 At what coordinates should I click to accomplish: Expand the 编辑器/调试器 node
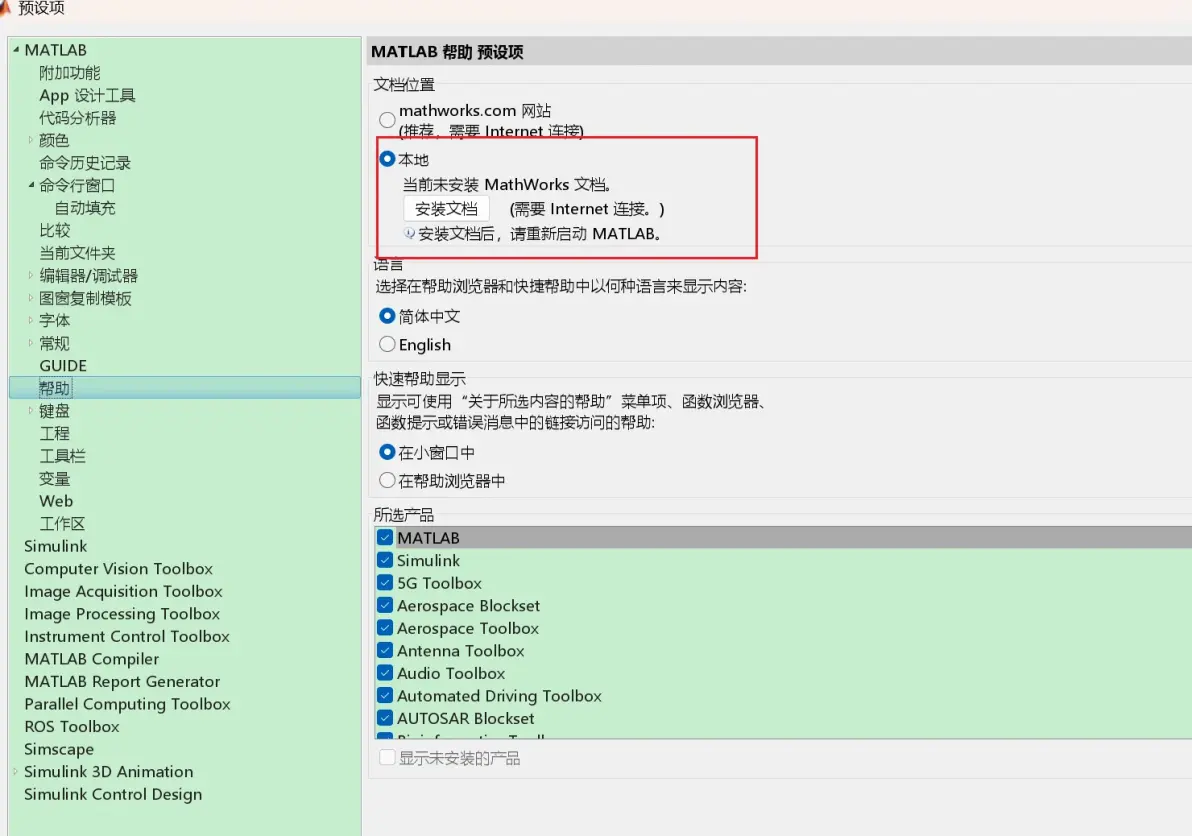pyautogui.click(x=30, y=275)
